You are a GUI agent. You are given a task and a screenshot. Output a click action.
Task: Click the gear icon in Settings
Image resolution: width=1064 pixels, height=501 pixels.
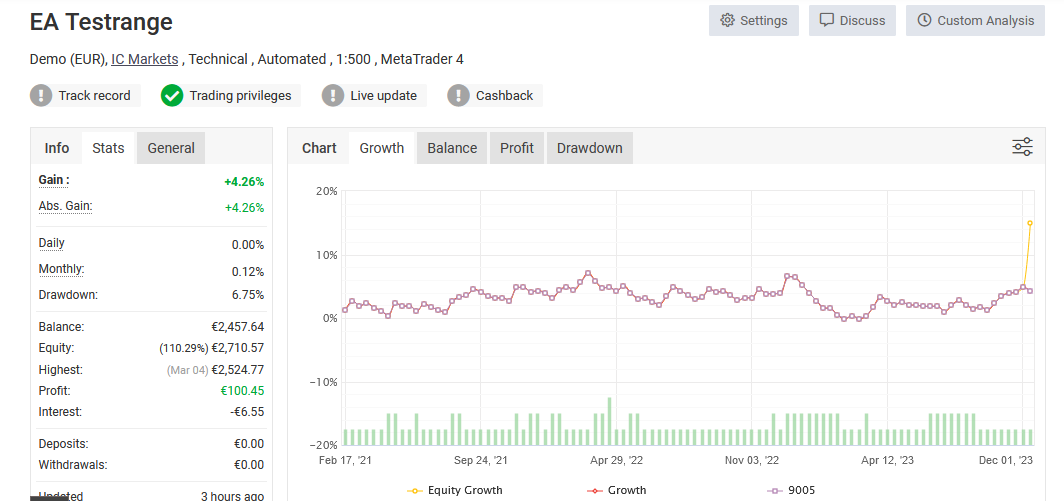coord(727,21)
